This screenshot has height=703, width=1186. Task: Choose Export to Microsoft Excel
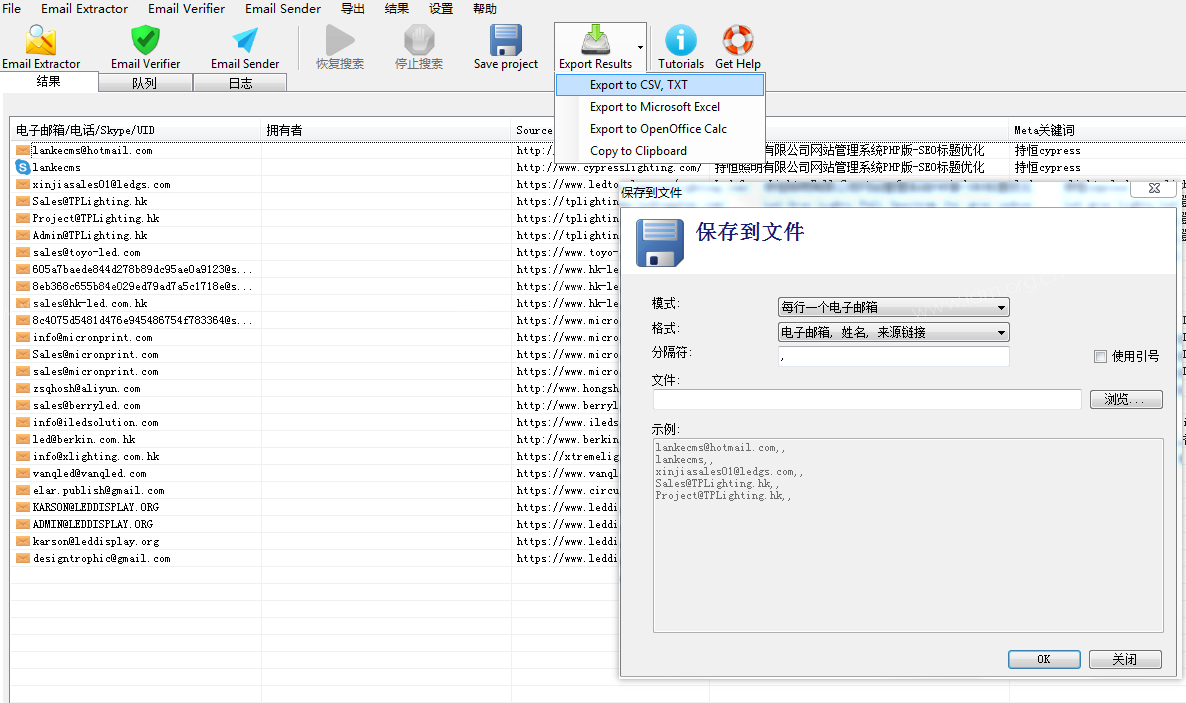[660, 107]
